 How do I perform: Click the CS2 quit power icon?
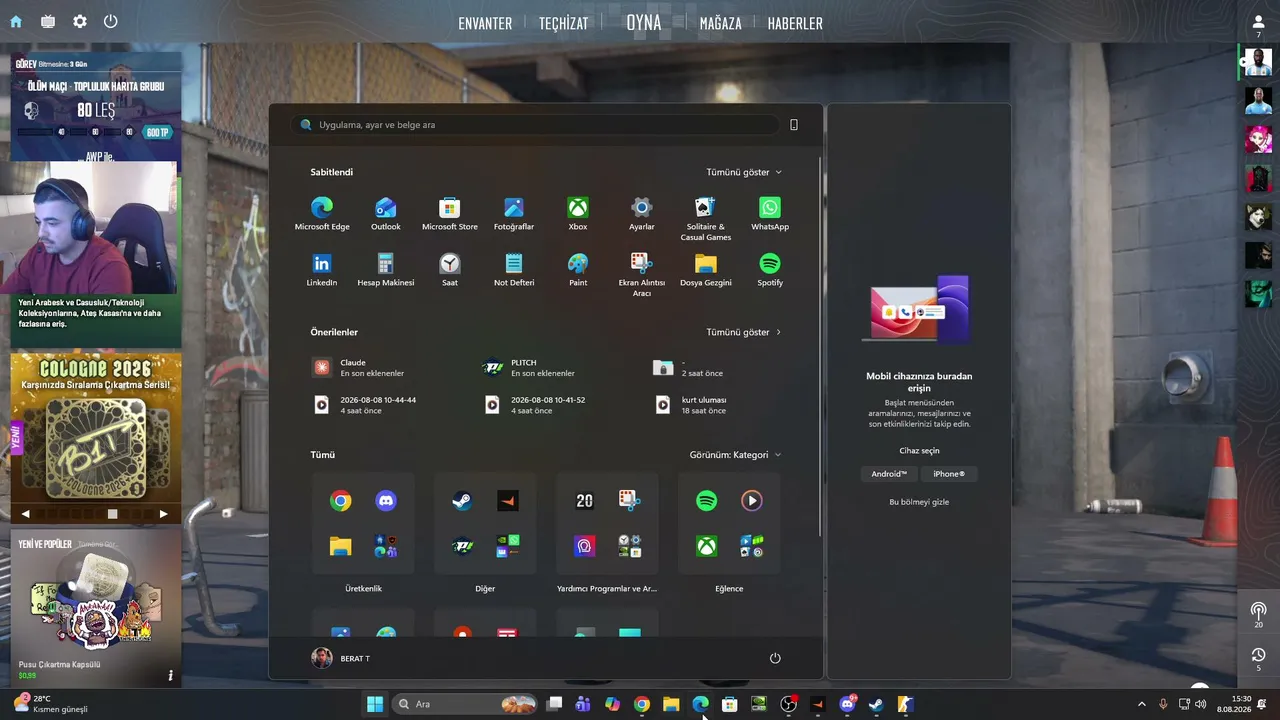(x=111, y=21)
